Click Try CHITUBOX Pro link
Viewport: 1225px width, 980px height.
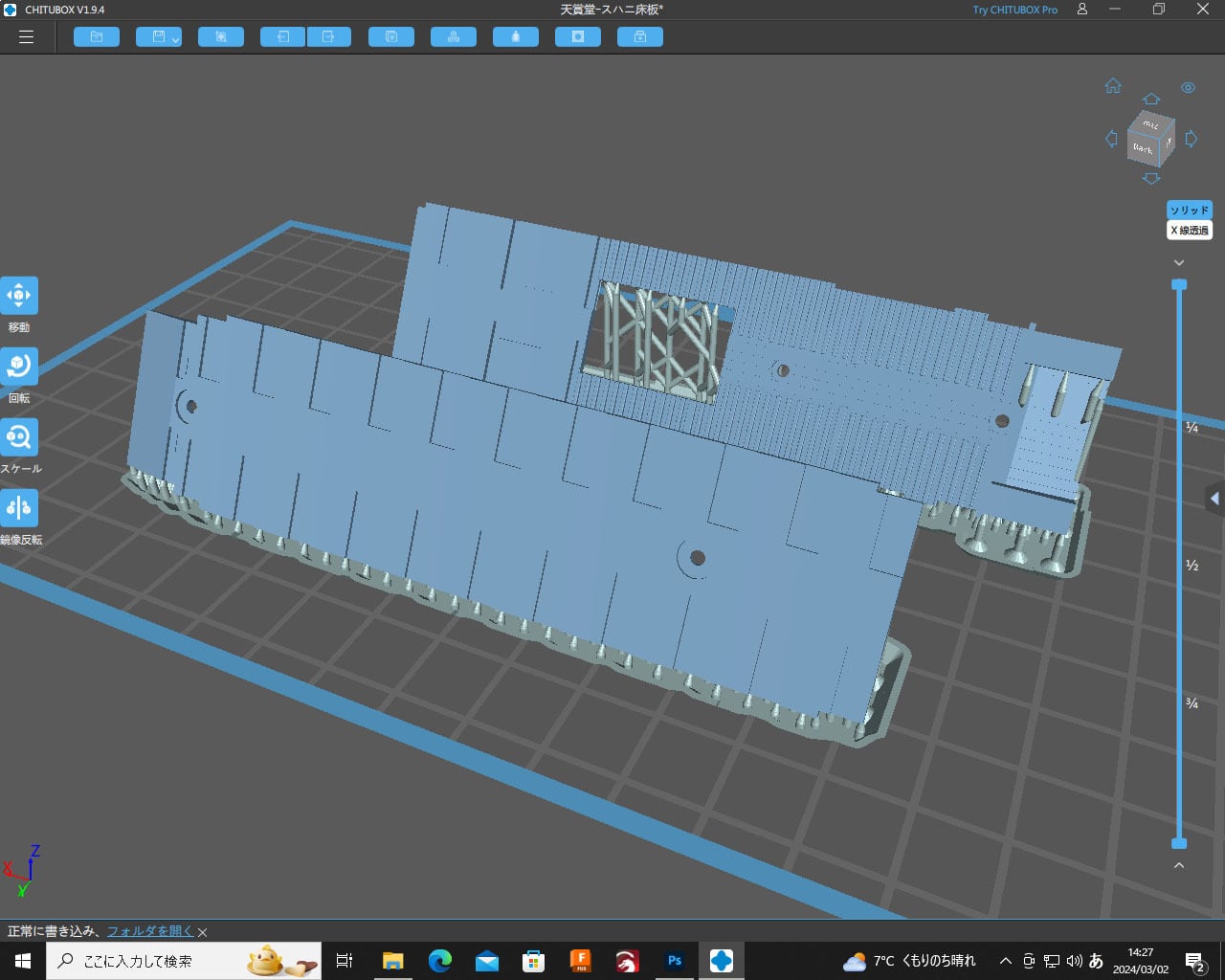(1014, 10)
